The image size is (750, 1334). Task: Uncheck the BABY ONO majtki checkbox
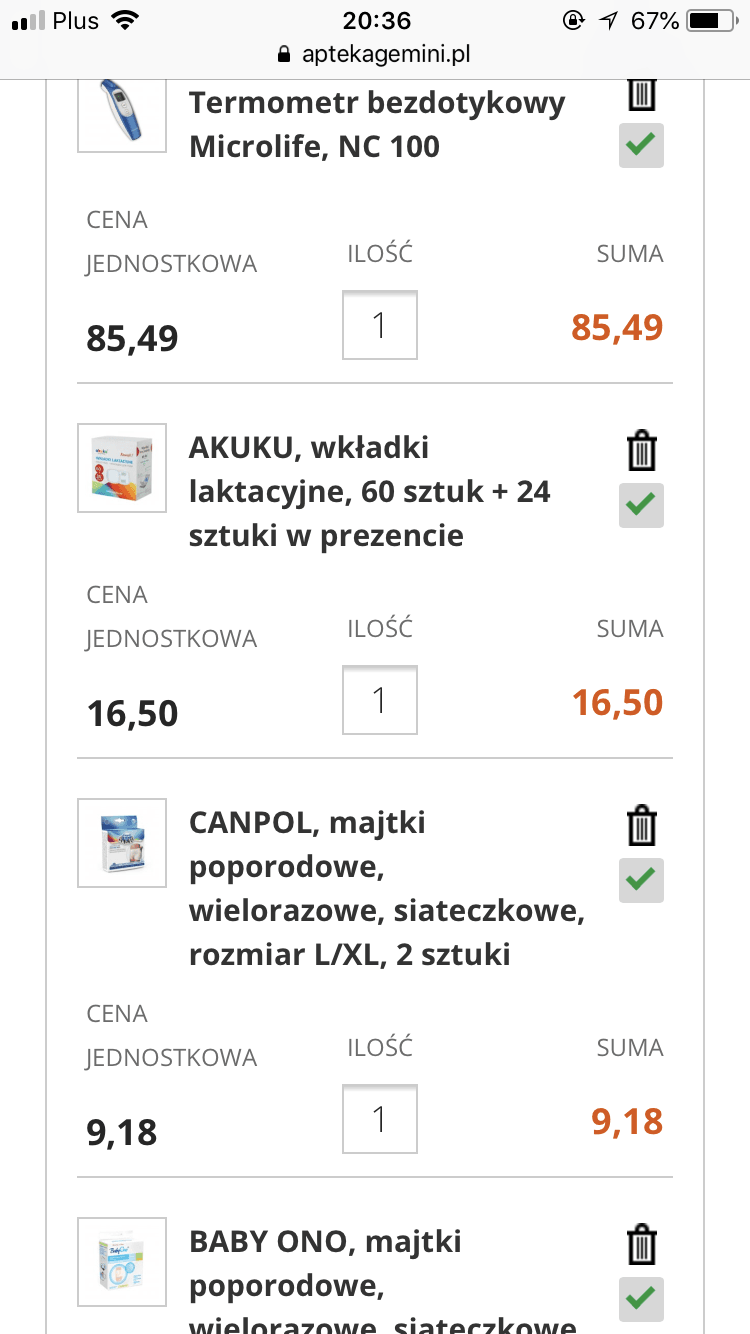(641, 1299)
